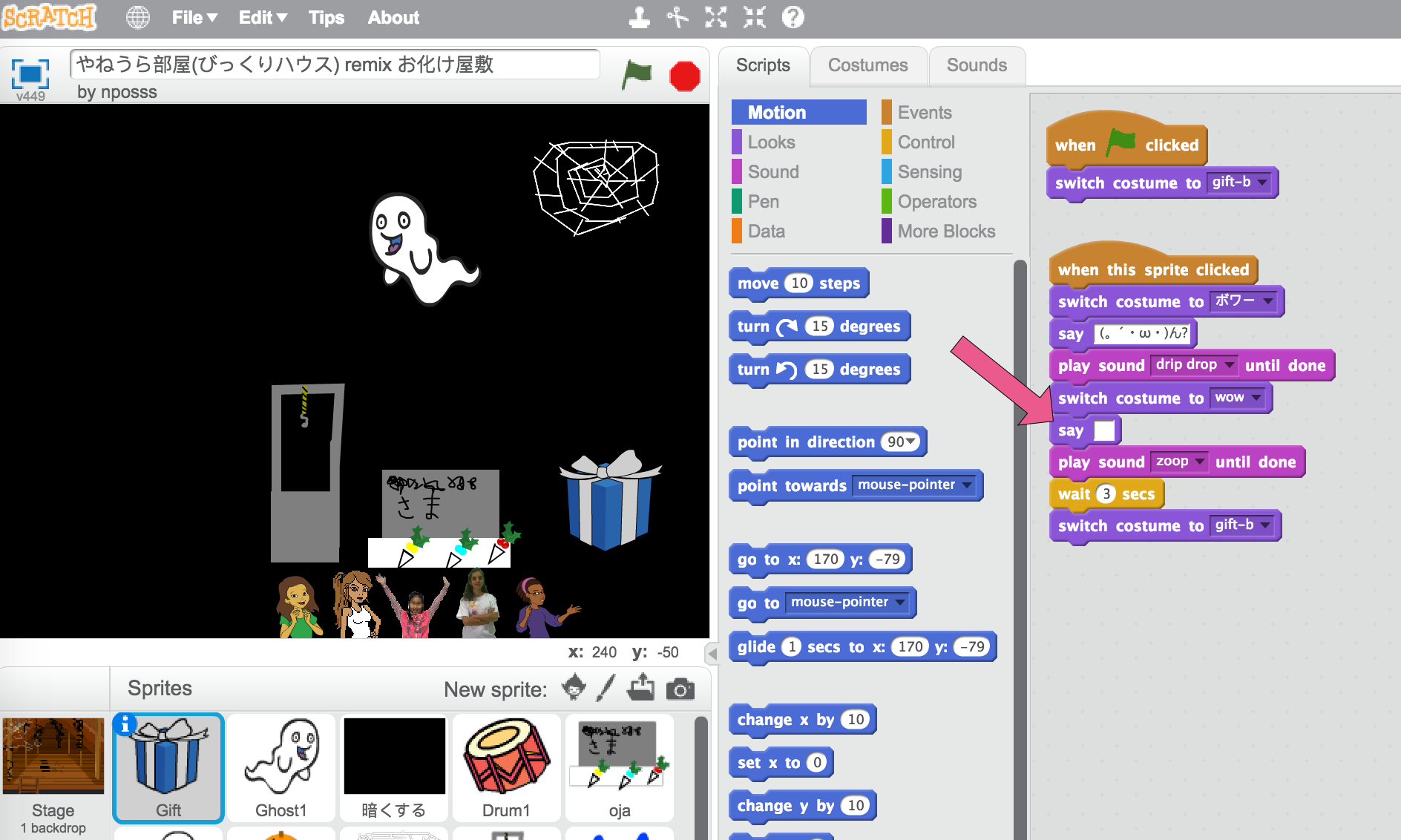The image size is (1401, 840).
Task: Open the Edit menu
Action: tap(262, 17)
